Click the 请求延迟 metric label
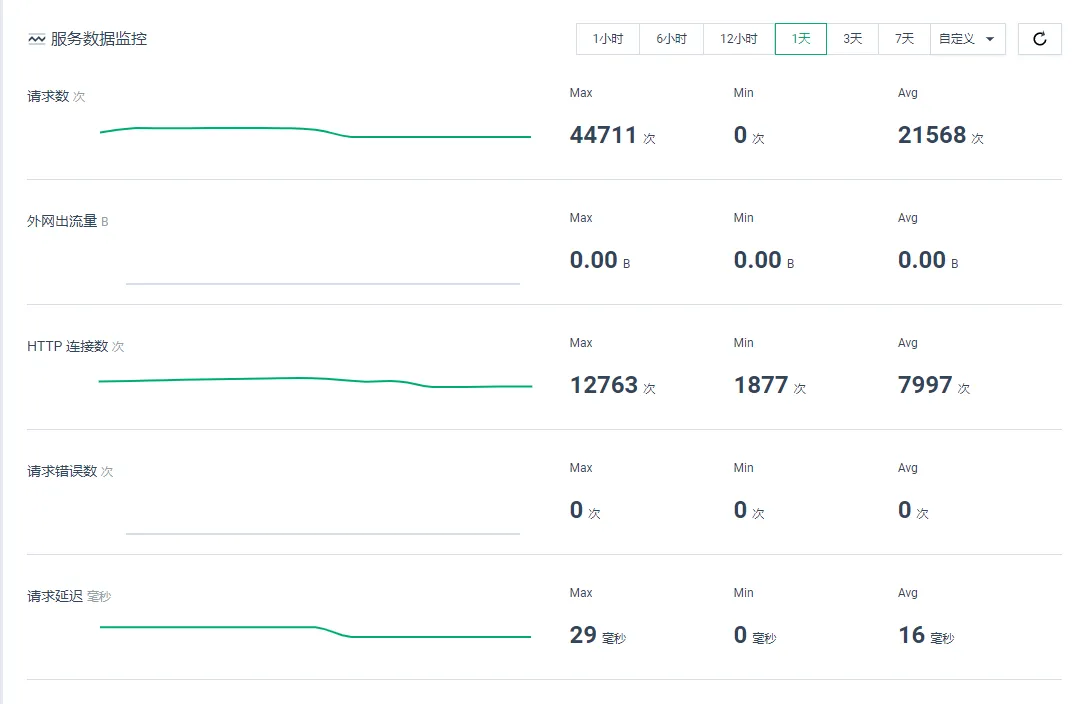 point(55,596)
